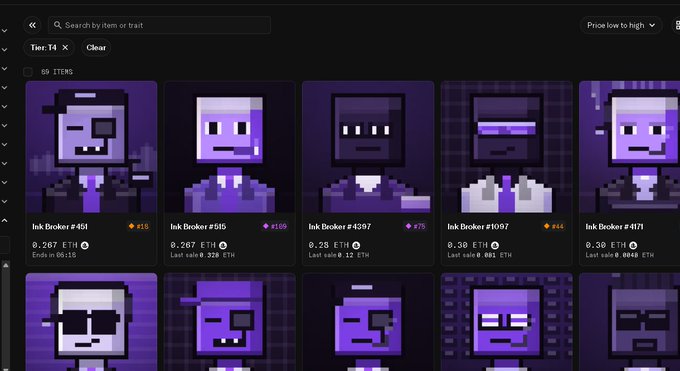680x371 pixels.
Task: Click the 0.30 ETH price on Ink Broker #4171
Action: pyautogui.click(x=606, y=245)
